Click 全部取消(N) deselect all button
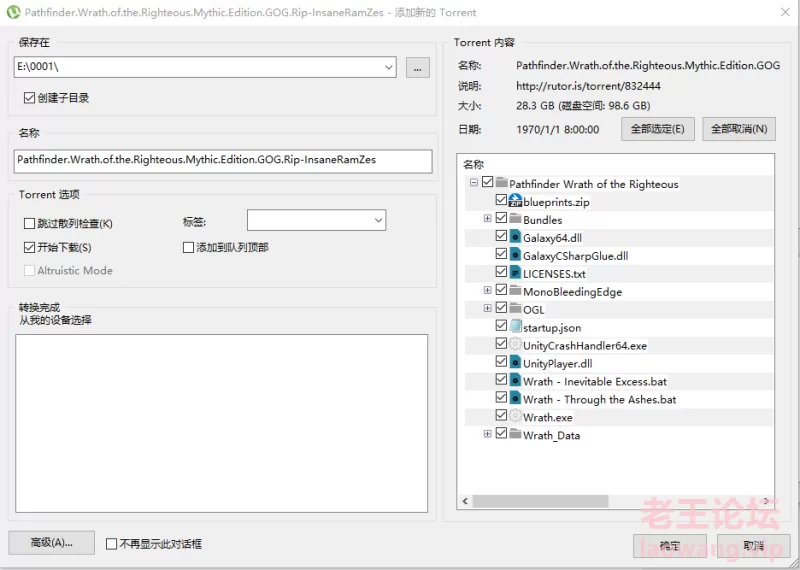The height and width of the screenshot is (570, 800). click(739, 129)
